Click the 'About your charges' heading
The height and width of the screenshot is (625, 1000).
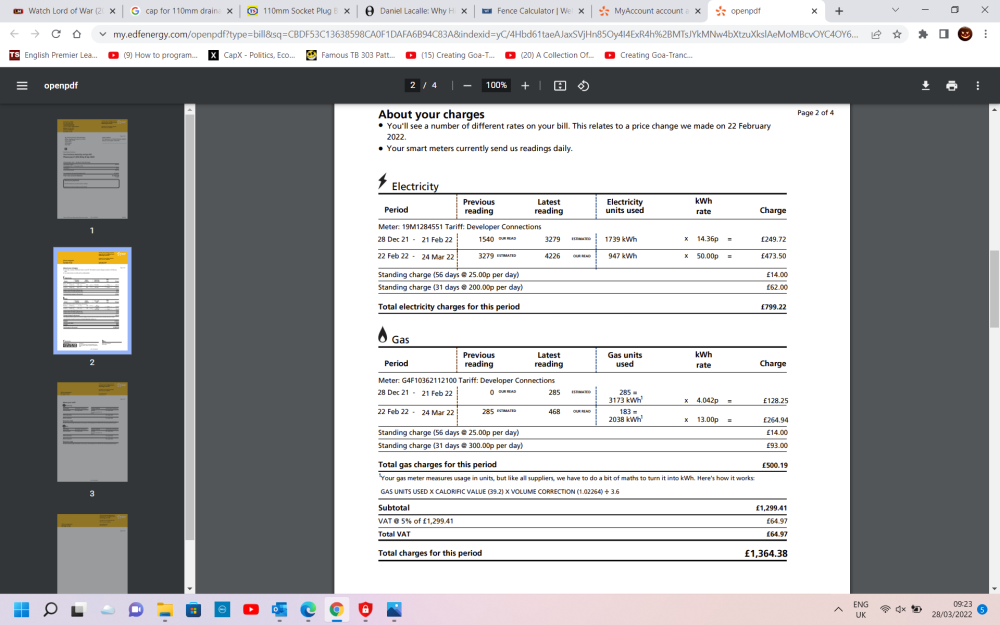431,114
